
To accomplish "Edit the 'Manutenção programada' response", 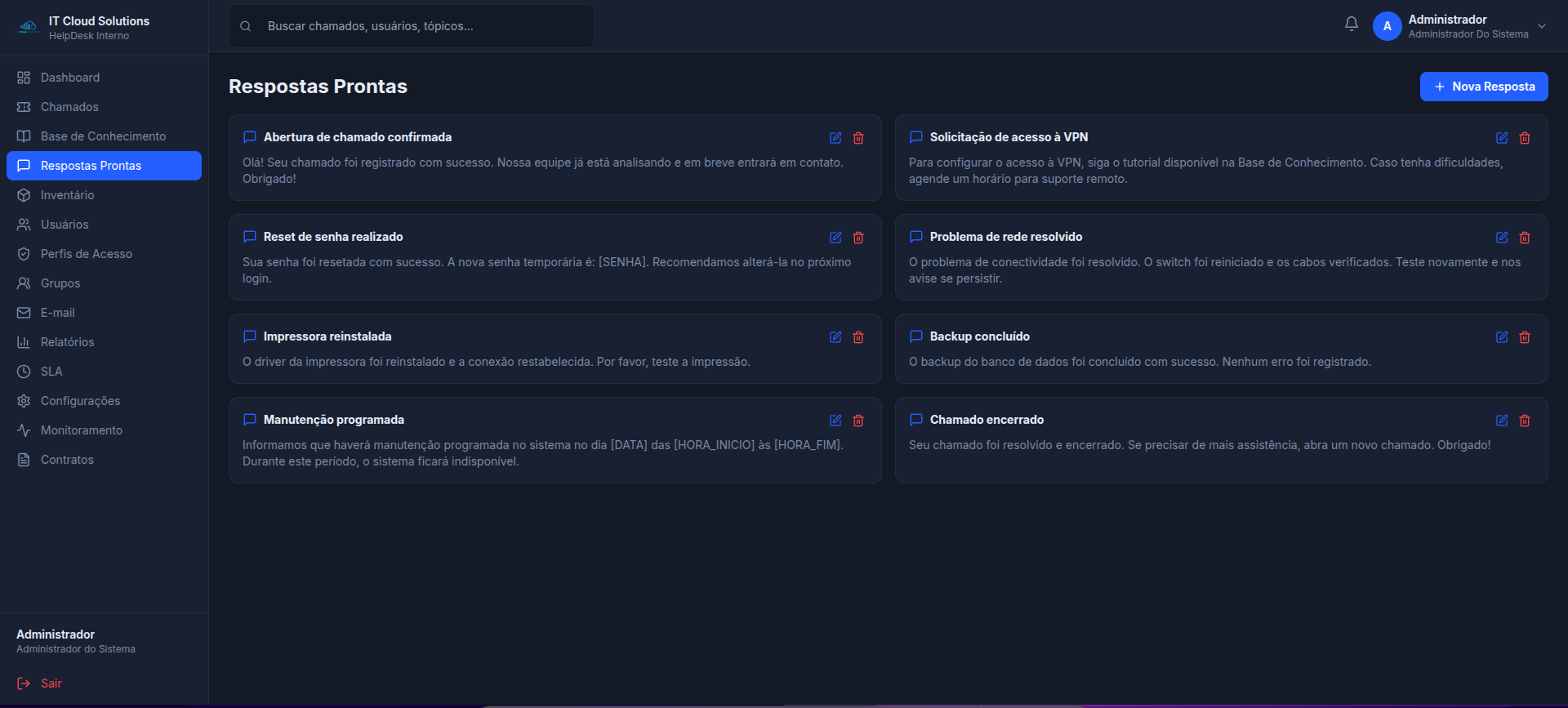I will point(835,421).
